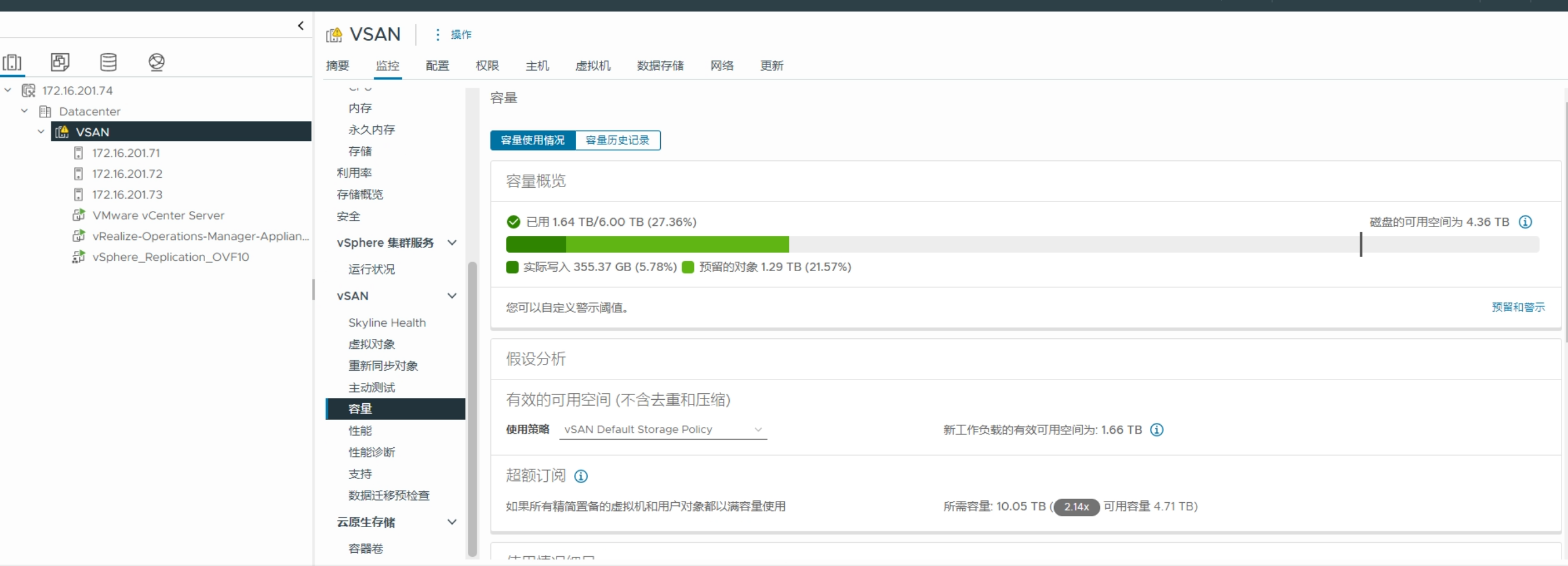
Task: Switch to the 摘要 tab
Action: pos(337,65)
